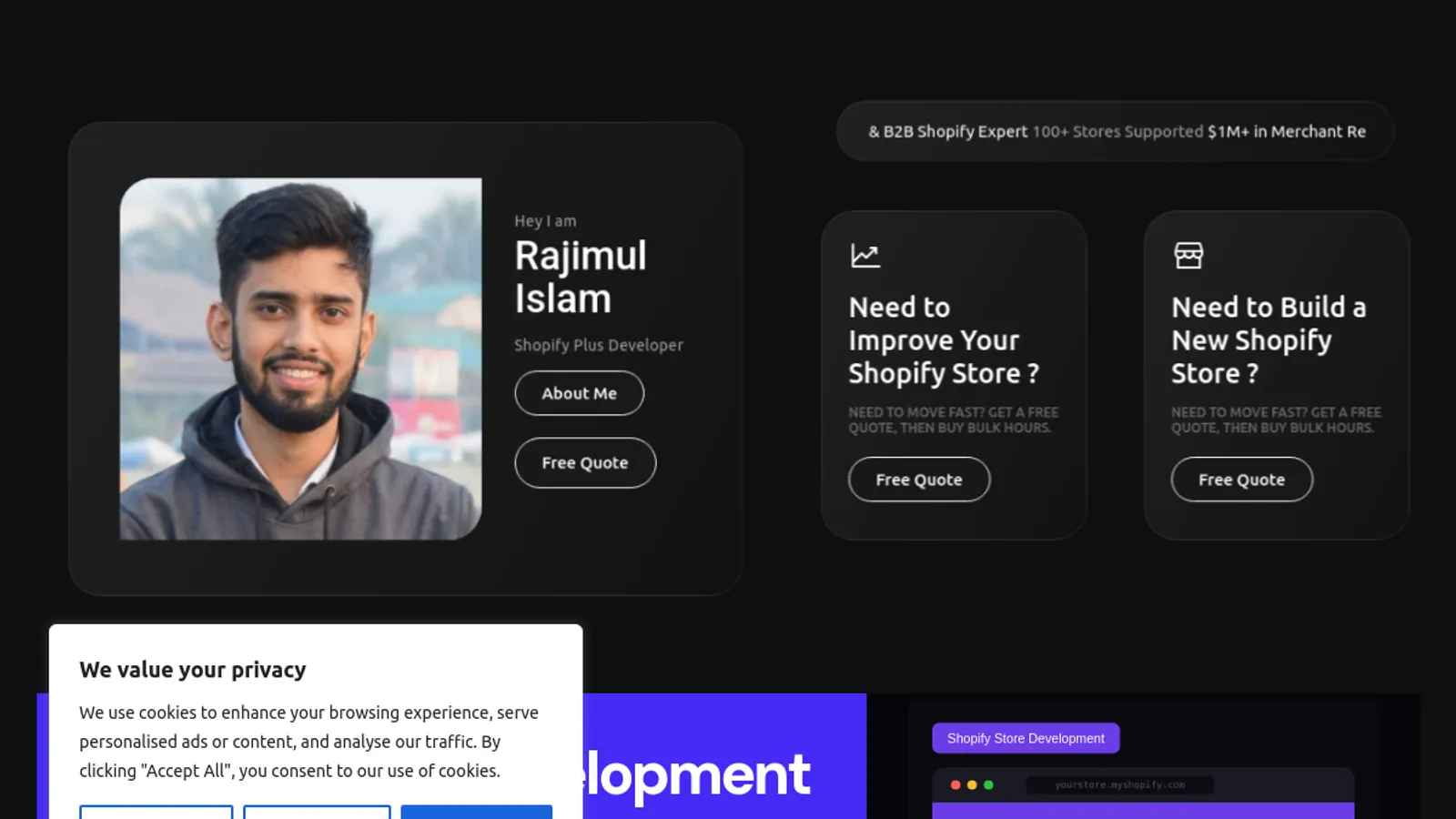The height and width of the screenshot is (819, 1456).
Task: Click 'Need to Improve Your Shopify Store ?' heading
Action: point(944,340)
